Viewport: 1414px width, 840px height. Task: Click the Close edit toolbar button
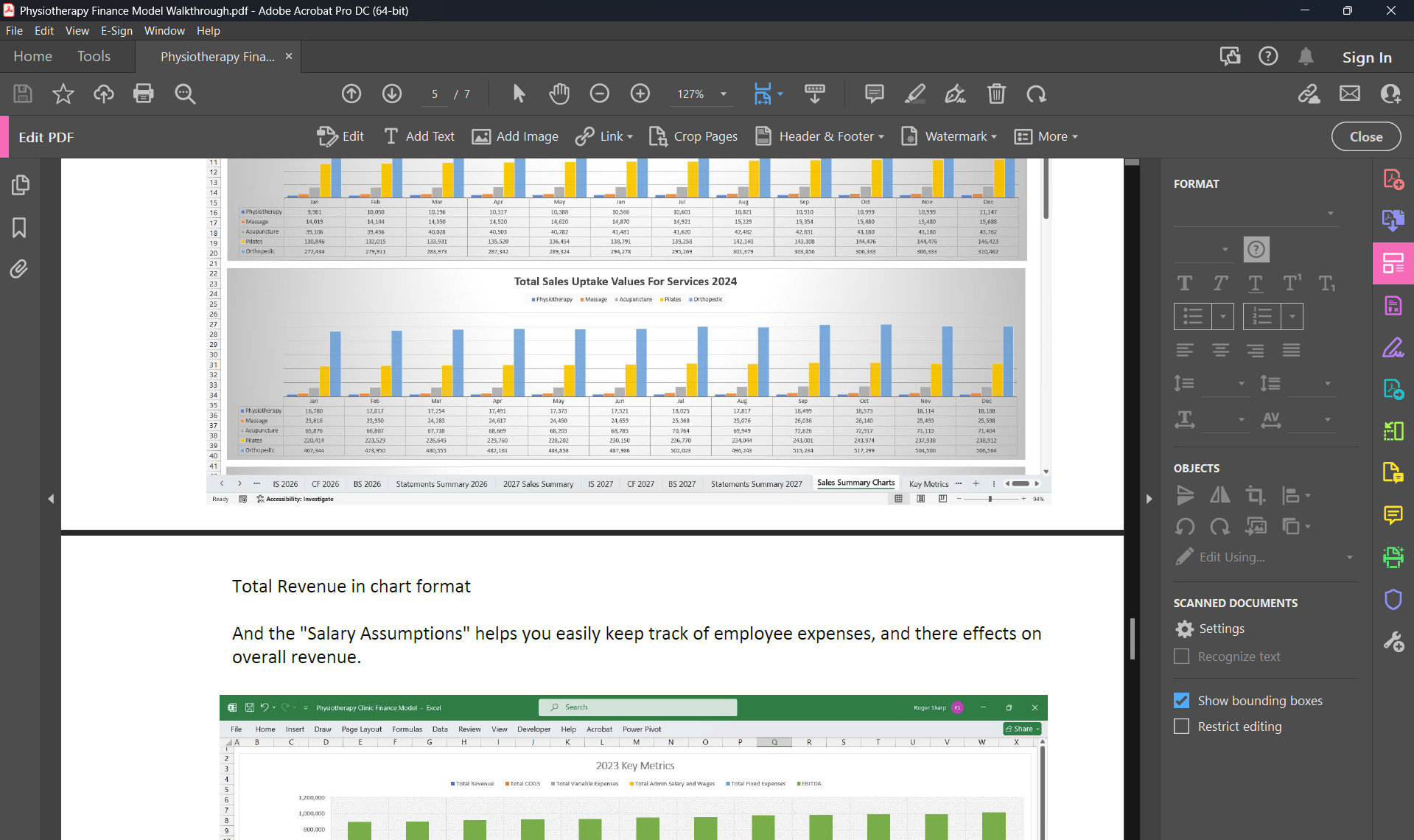click(1365, 137)
